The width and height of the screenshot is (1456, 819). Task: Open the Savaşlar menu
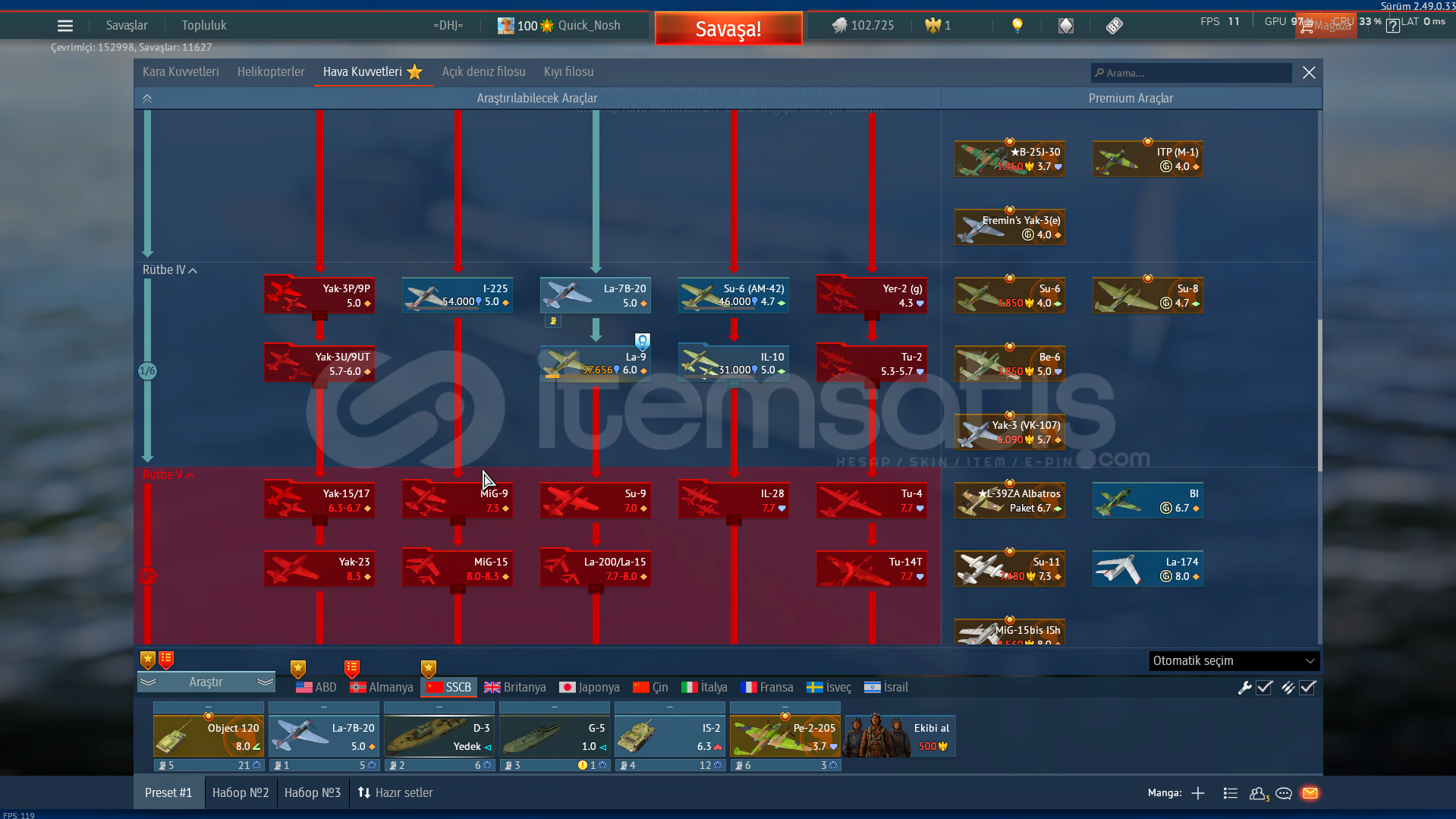click(x=127, y=26)
